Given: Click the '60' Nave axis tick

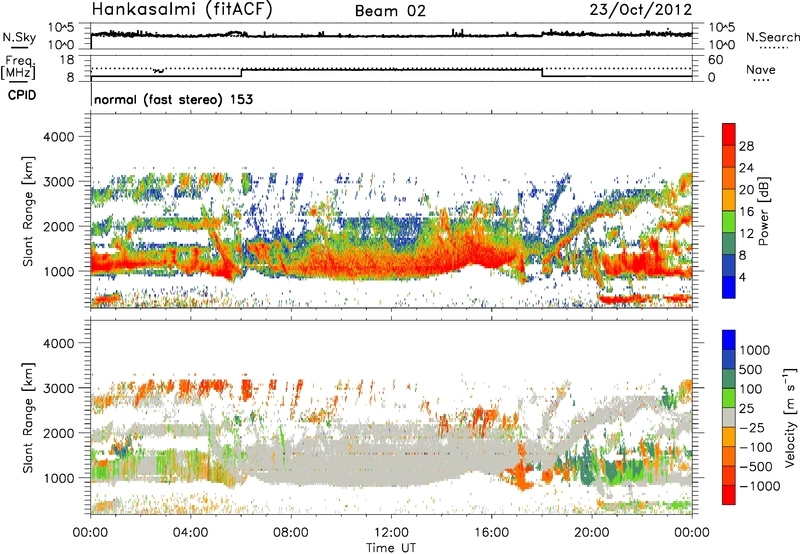Looking at the screenshot, I should click(x=715, y=60).
